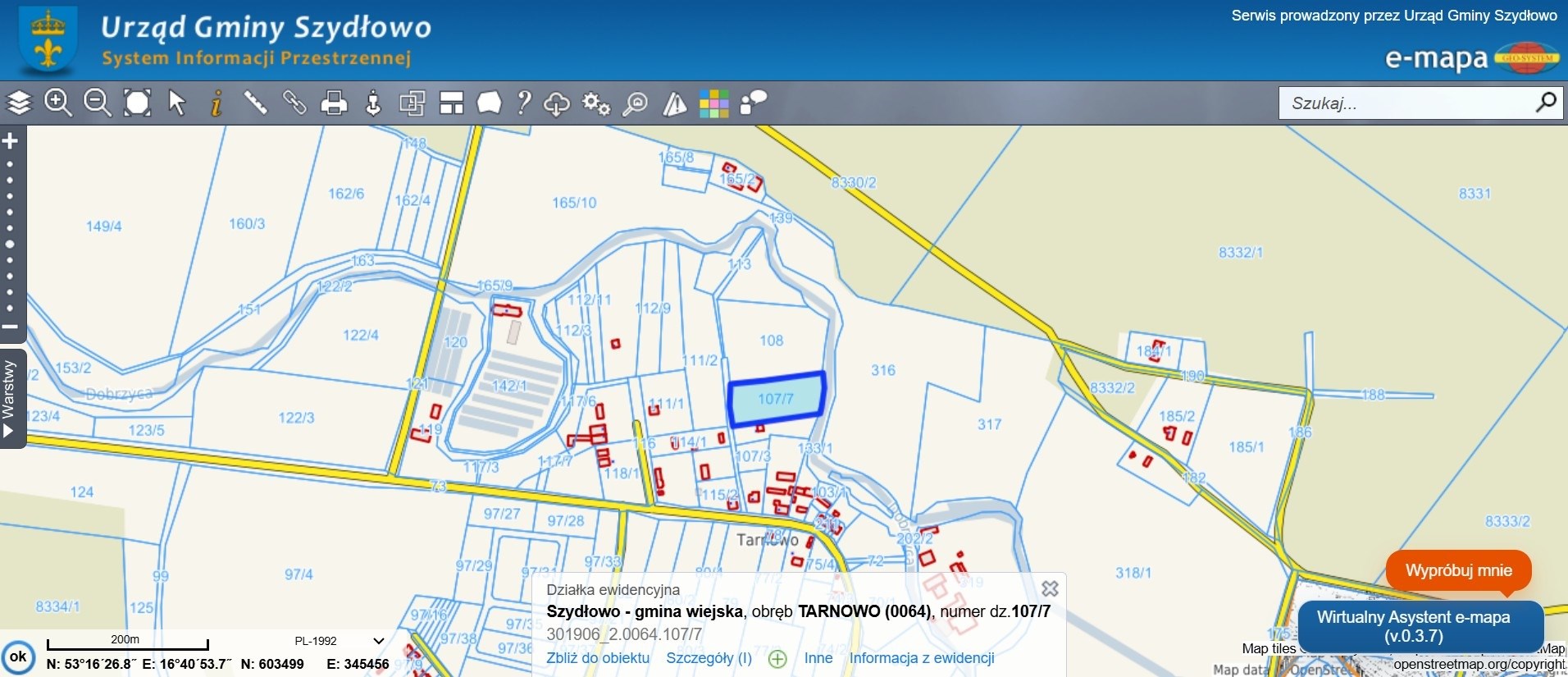1568x677 pixels.
Task: Open the layers stack icon in toolbar
Action: (19, 103)
